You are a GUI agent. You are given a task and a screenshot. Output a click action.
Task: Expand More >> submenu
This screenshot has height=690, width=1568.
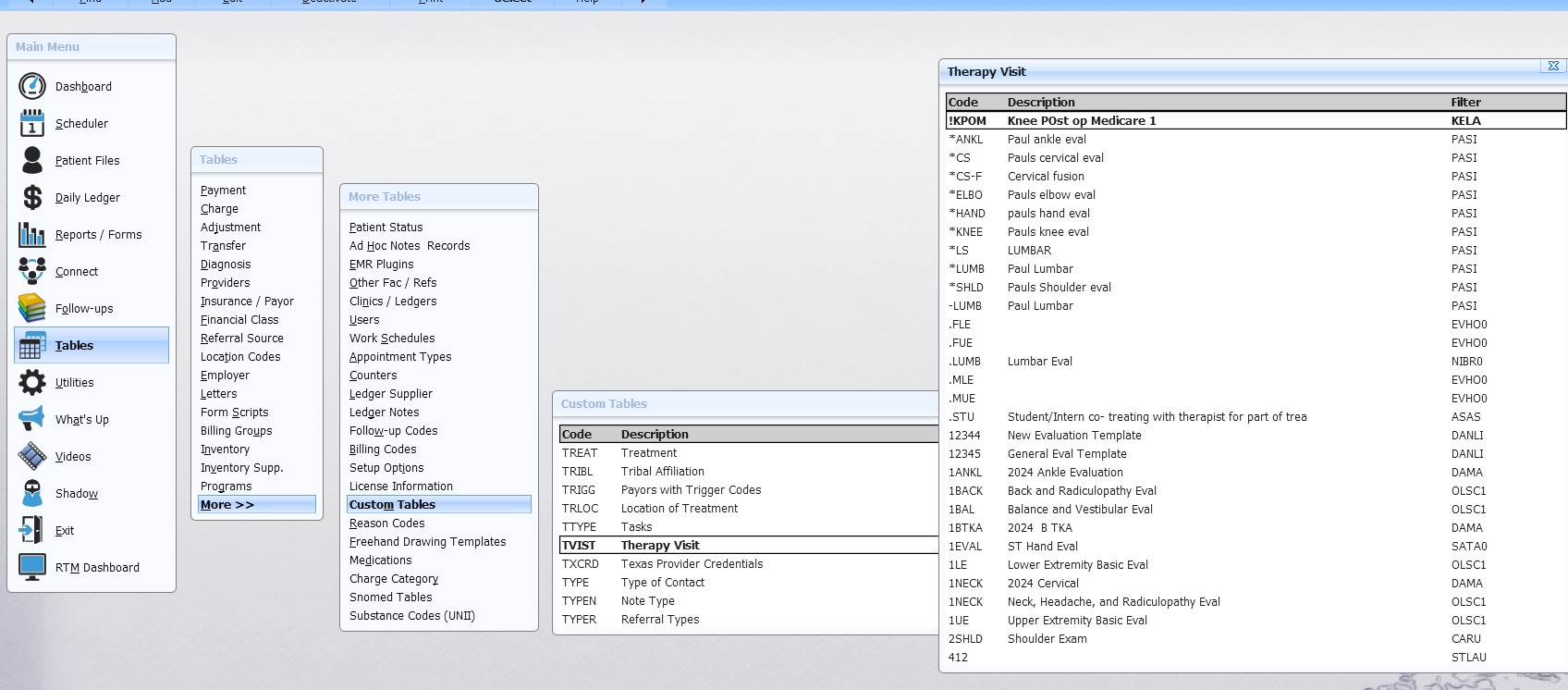257,504
